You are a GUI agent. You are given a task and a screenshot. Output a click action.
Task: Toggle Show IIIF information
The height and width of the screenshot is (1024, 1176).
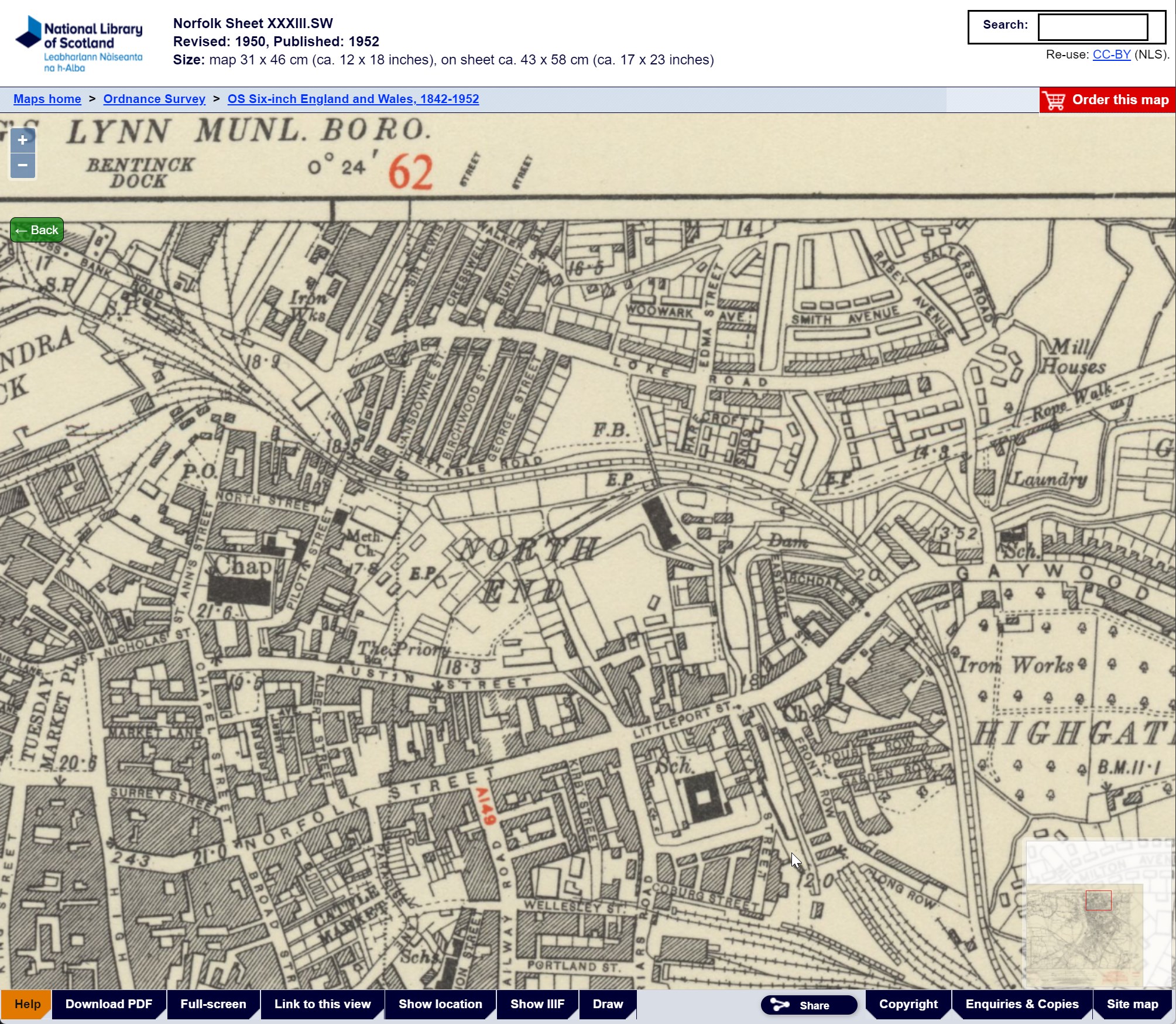point(537,1004)
